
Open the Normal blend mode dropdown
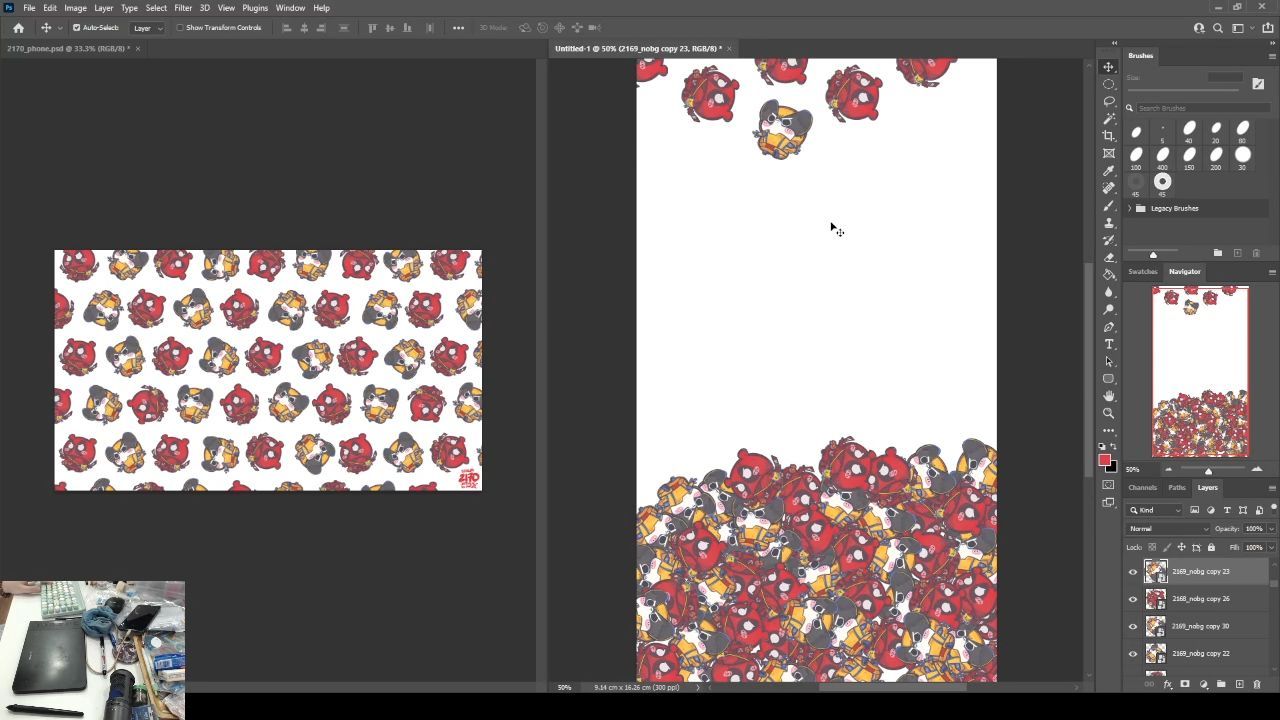tap(1167, 529)
